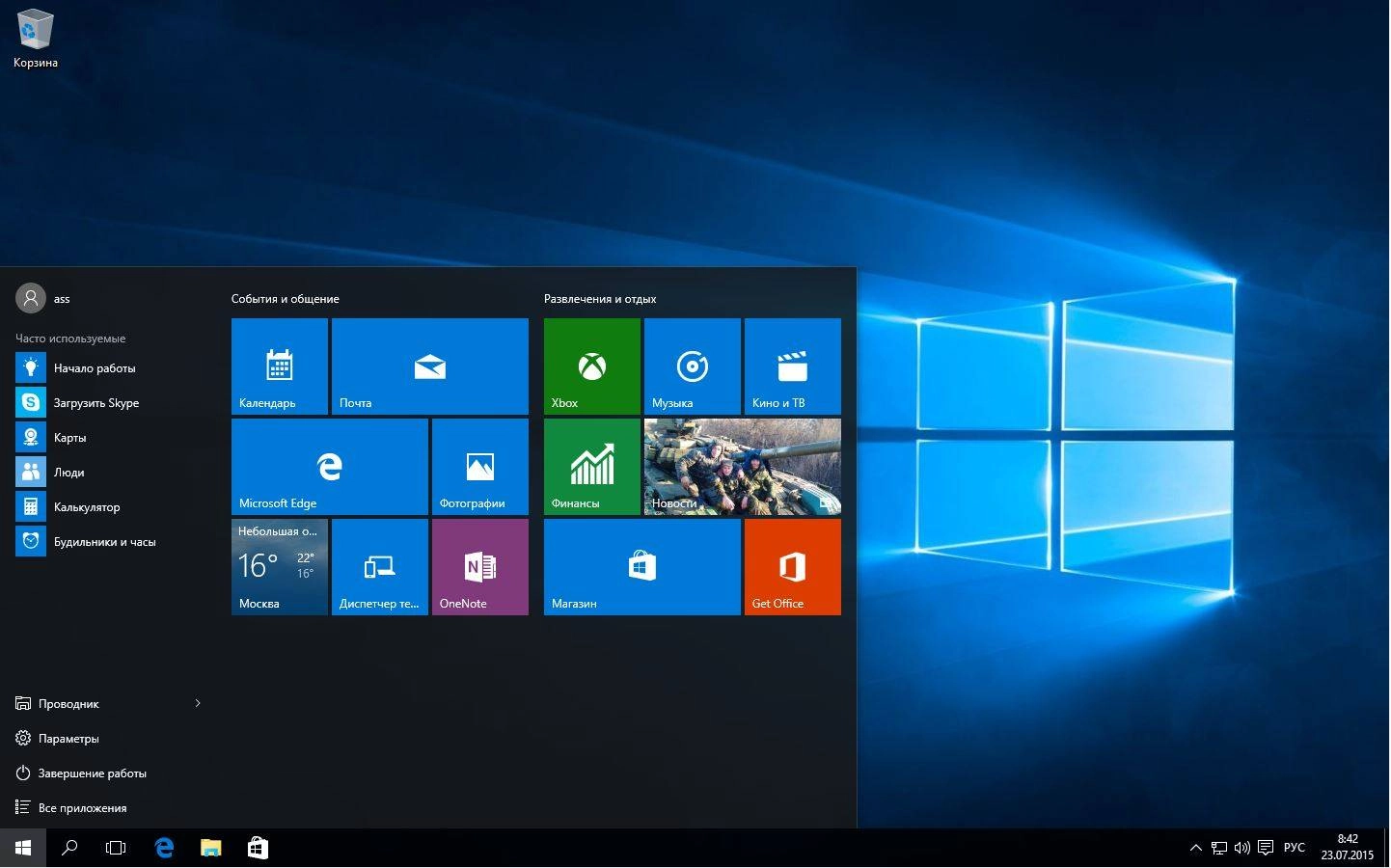1391x868 pixels.
Task: Click the user account "ass" avatar
Action: pyautogui.click(x=31, y=299)
